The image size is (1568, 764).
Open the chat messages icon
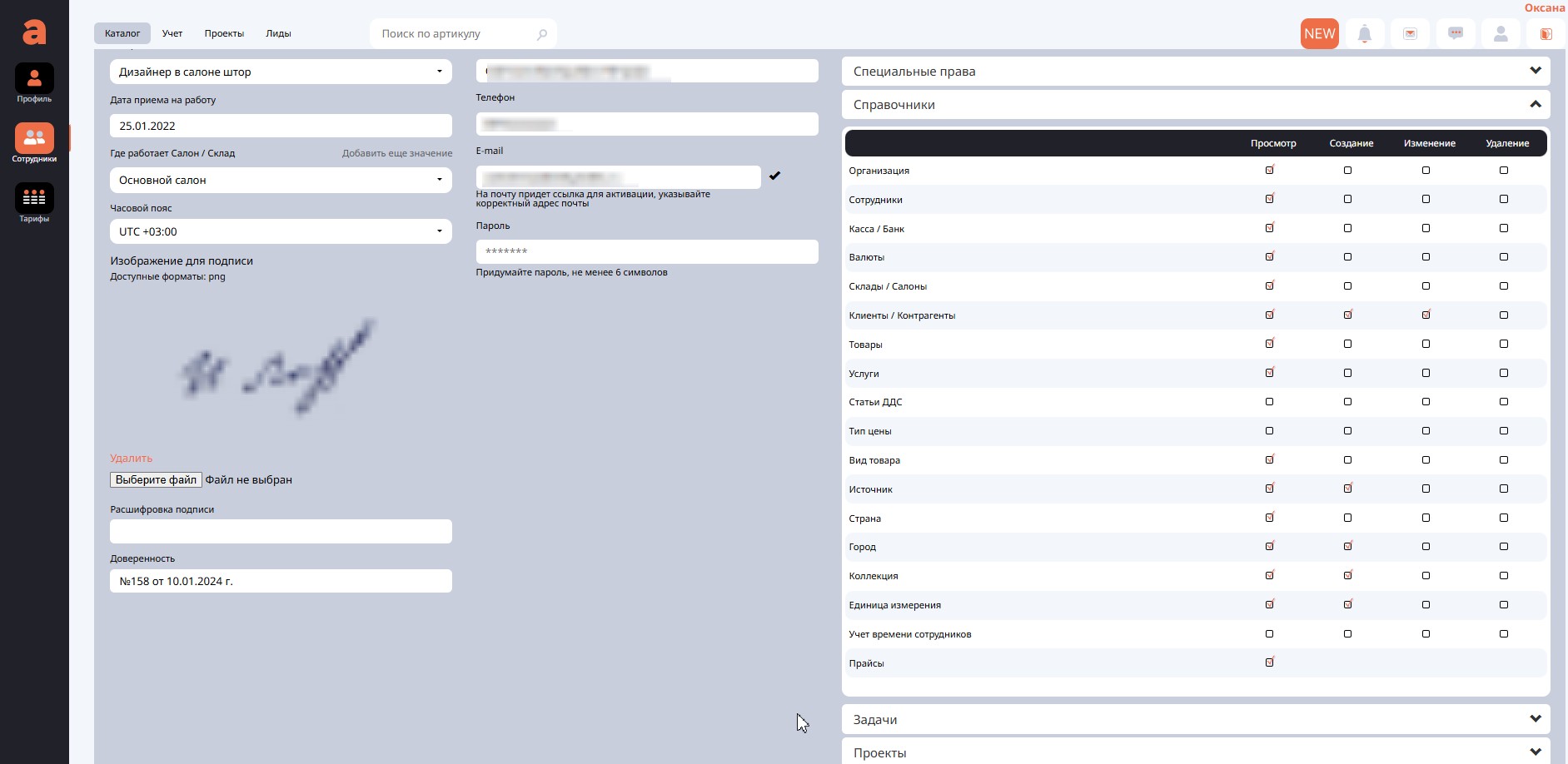1455,34
